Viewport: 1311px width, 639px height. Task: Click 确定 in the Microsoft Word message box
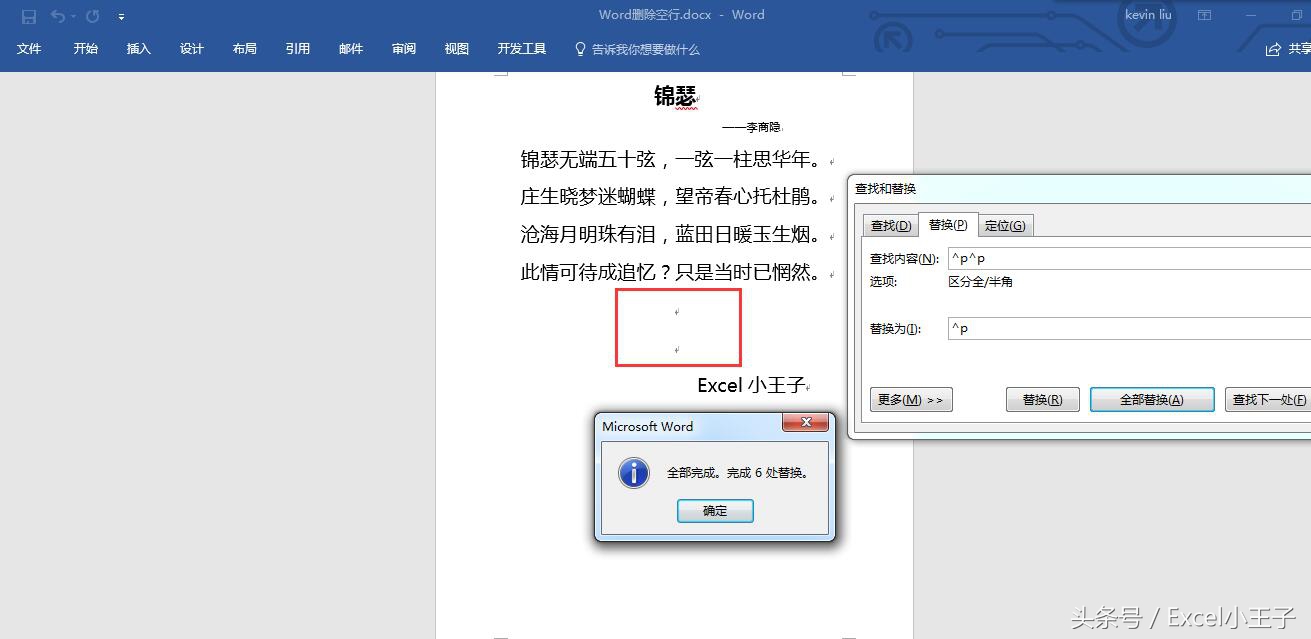(x=715, y=511)
